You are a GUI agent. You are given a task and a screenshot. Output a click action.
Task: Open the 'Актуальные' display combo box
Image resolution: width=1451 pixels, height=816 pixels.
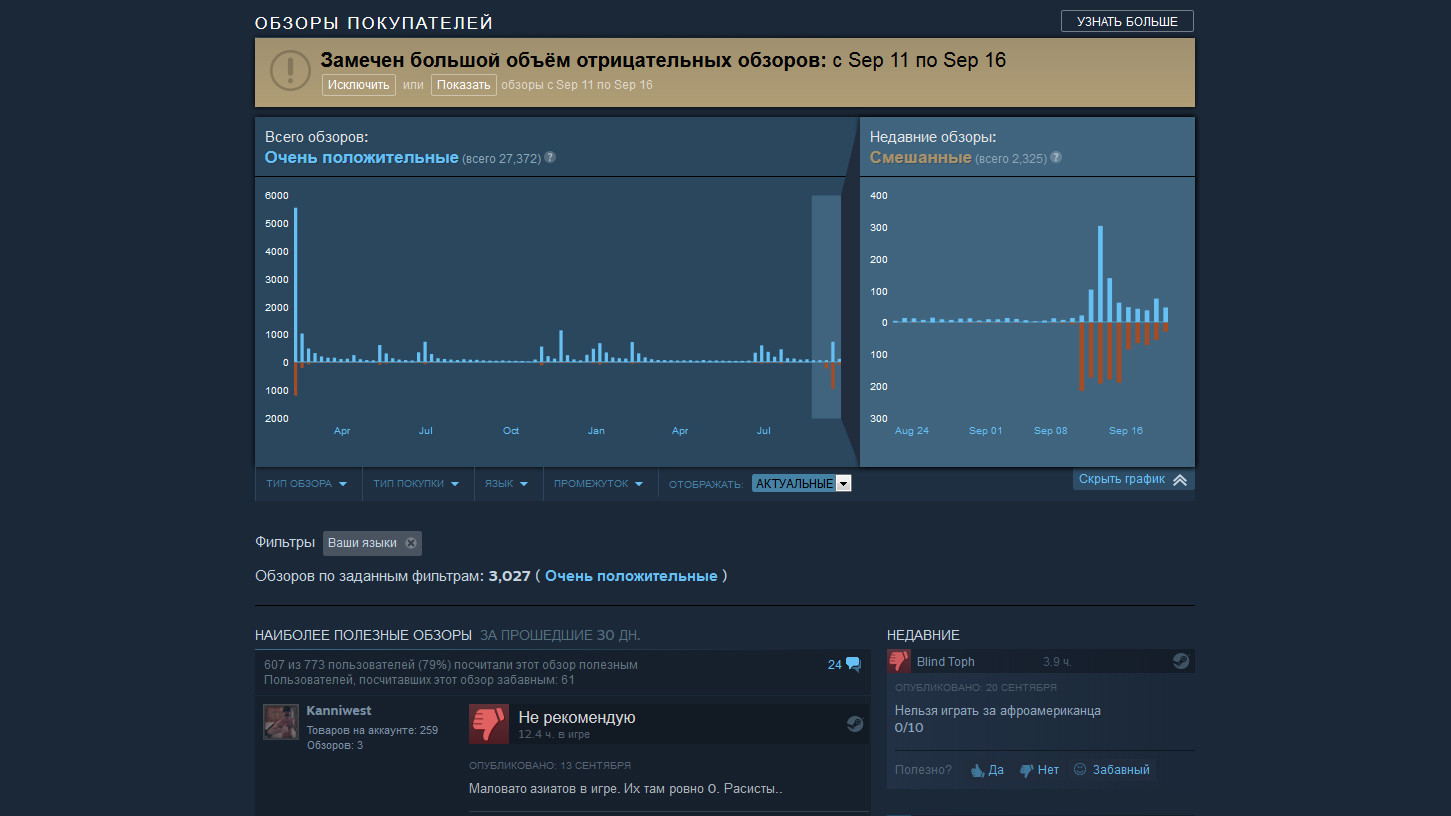[801, 483]
